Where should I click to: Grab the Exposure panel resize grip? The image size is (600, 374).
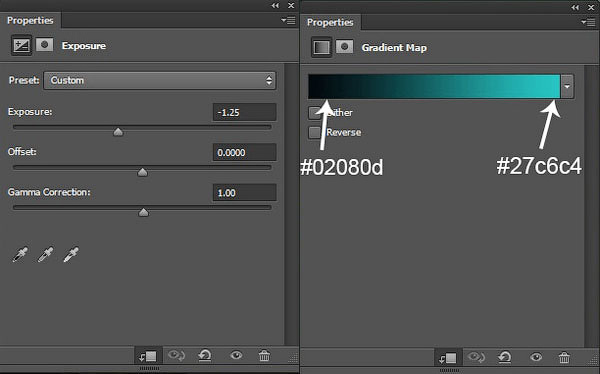293,358
